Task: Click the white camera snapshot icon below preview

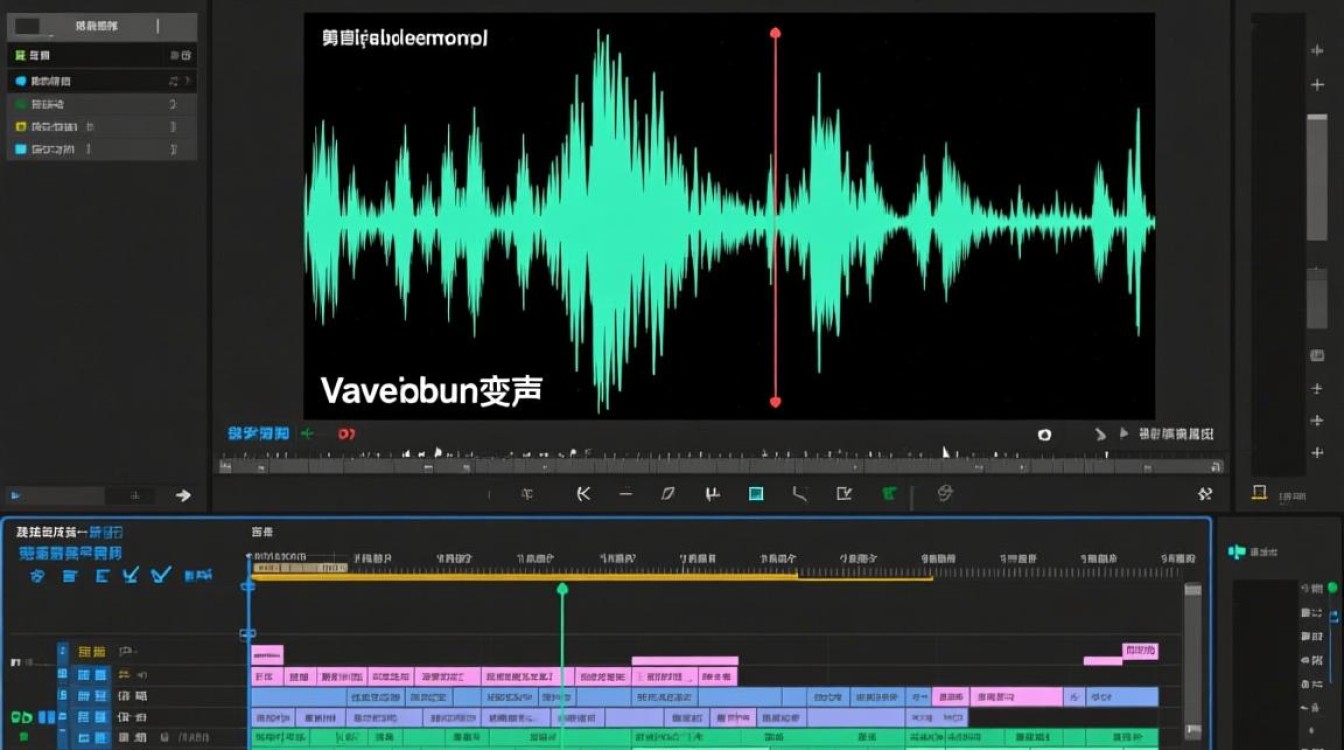Action: click(x=1044, y=435)
